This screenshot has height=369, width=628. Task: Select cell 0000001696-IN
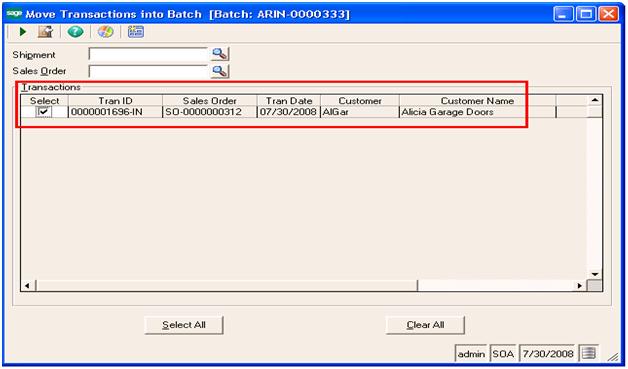115,112
